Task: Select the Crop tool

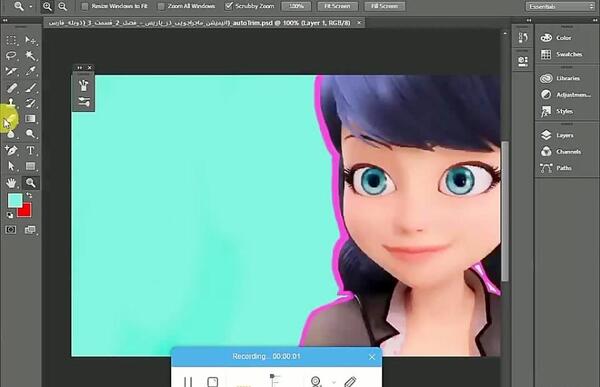Action: click(x=11, y=72)
